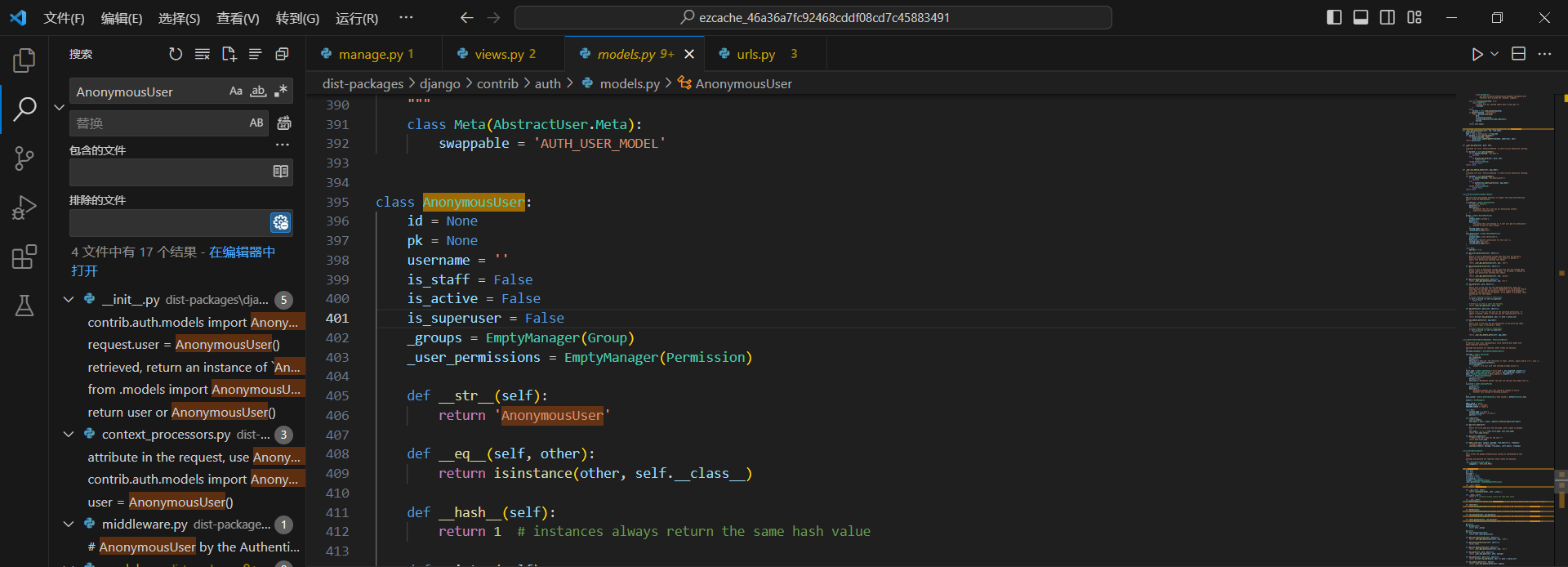This screenshot has height=567, width=1568.
Task: Refresh the search results
Action: click(176, 54)
